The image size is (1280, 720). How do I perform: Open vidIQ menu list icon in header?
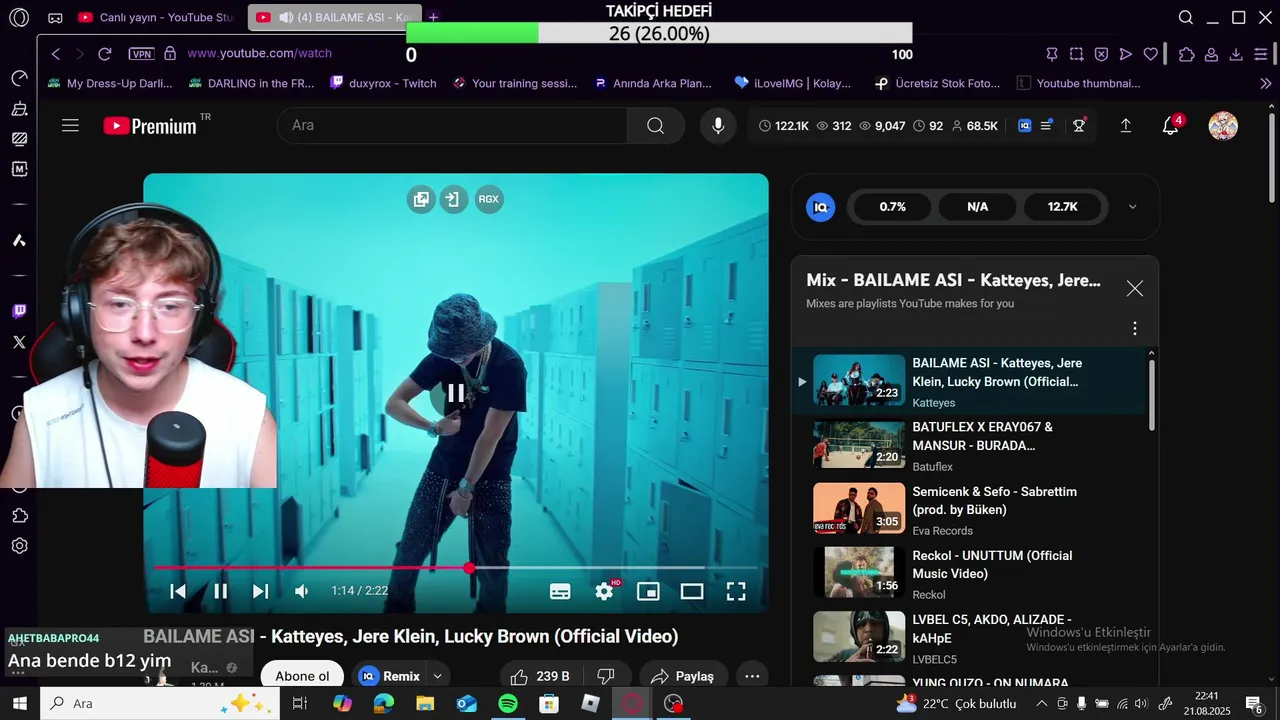click(1046, 125)
